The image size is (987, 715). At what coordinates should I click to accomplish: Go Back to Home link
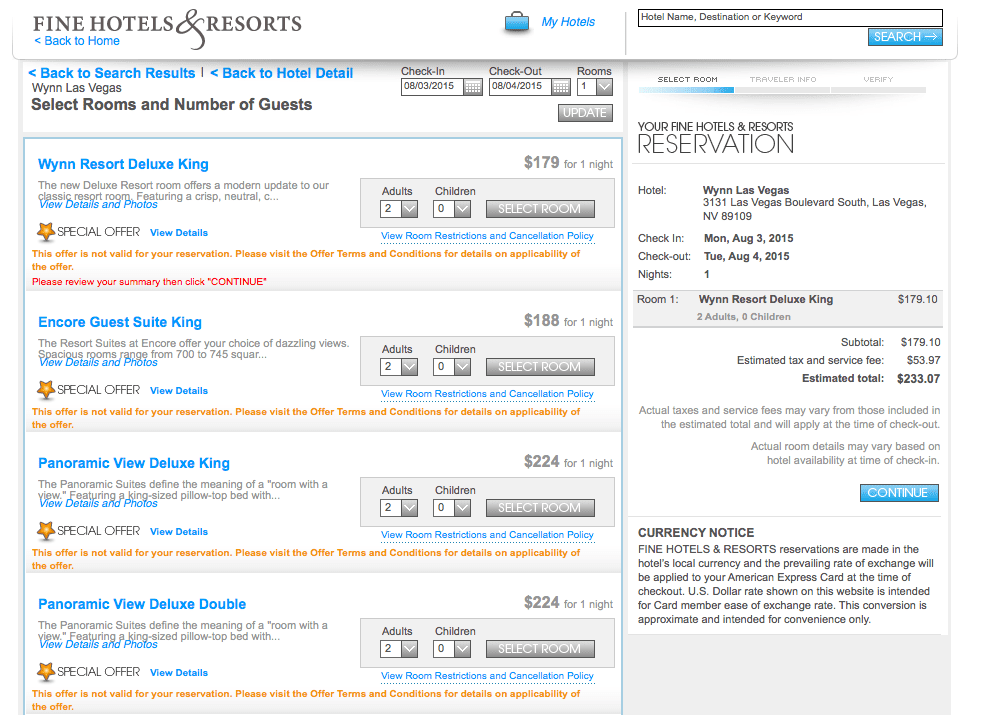pyautogui.click(x=77, y=41)
